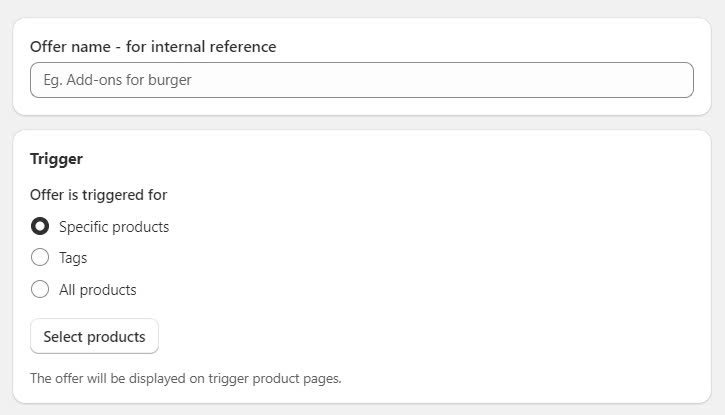The height and width of the screenshot is (415, 725).
Task: Click the "Tags" label text
Action: pyautogui.click(x=73, y=258)
